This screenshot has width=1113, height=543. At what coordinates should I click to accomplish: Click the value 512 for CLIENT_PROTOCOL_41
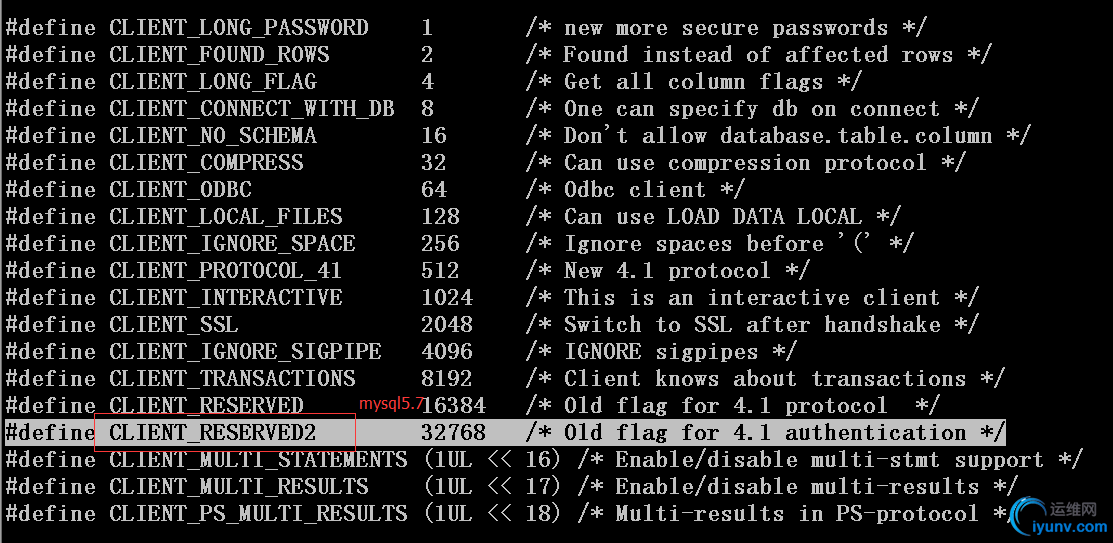tap(440, 271)
